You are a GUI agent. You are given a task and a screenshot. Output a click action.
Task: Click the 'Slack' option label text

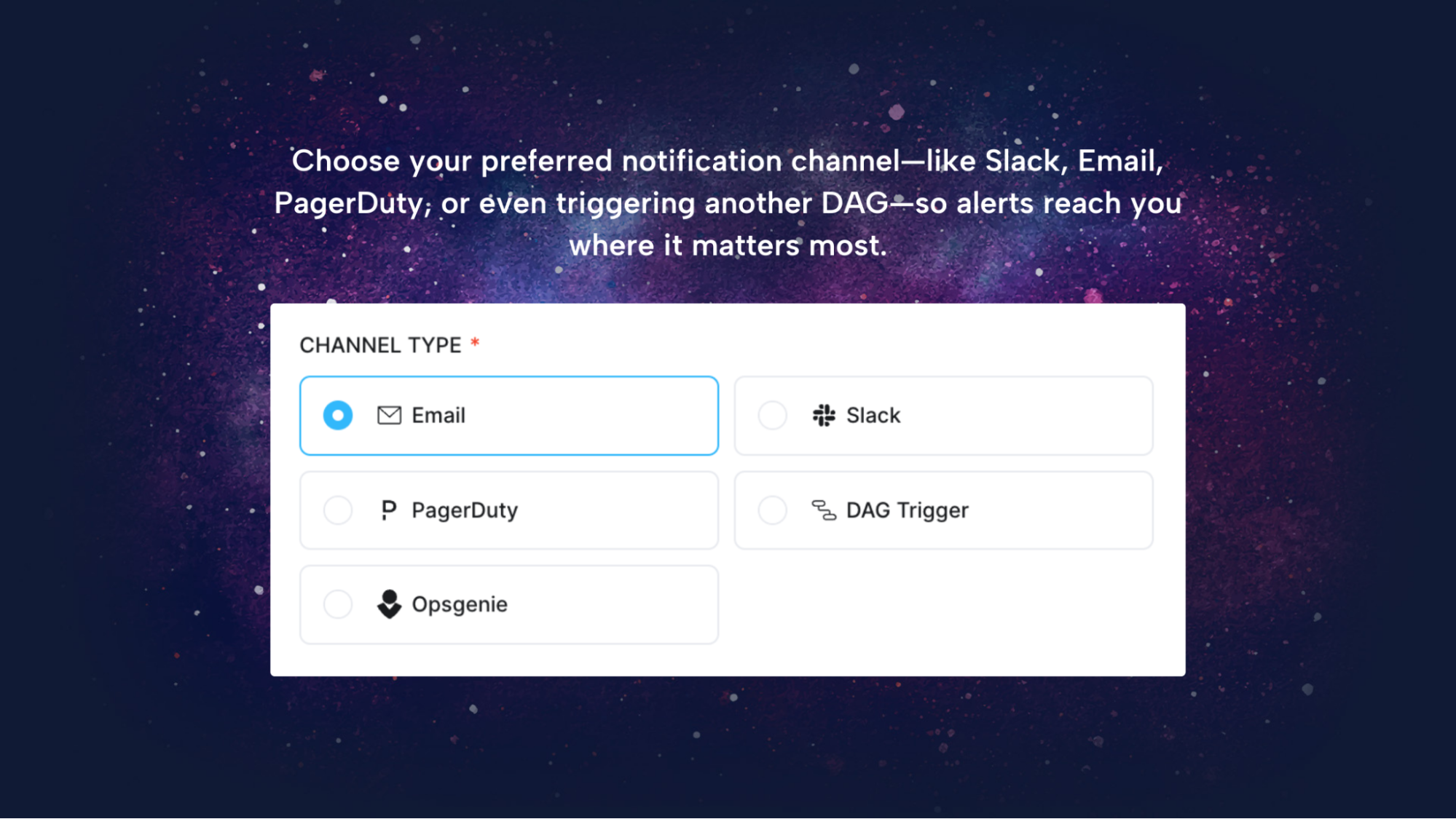[x=873, y=416]
